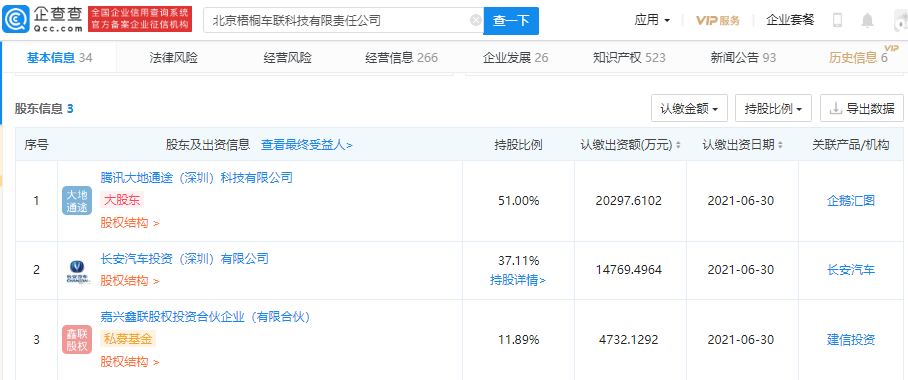Viewport: 908px width, 380px height.
Task: Open the 持股比例 filter dropdown
Action: [773, 108]
